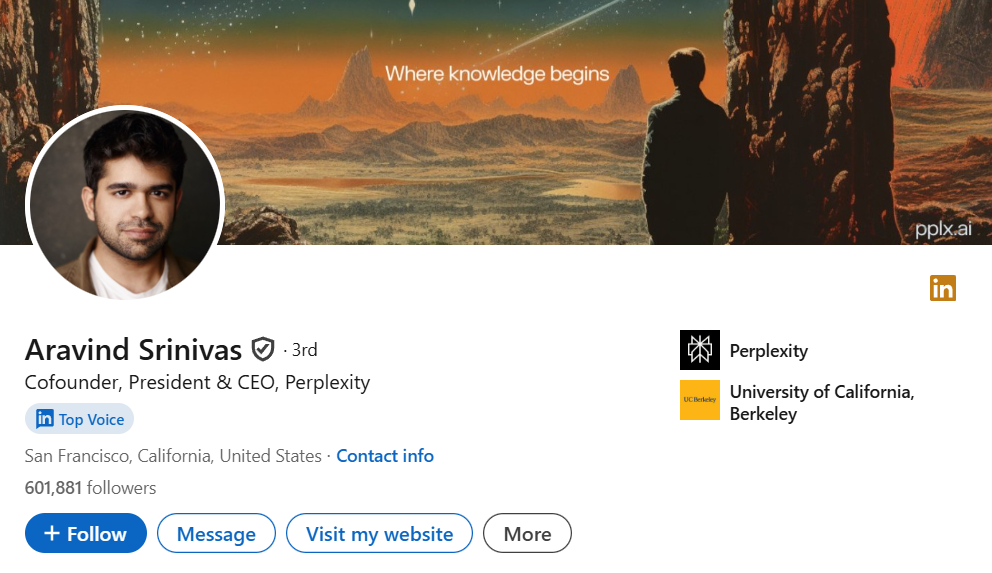
Task: Click the Perplexity company logo icon
Action: [699, 350]
